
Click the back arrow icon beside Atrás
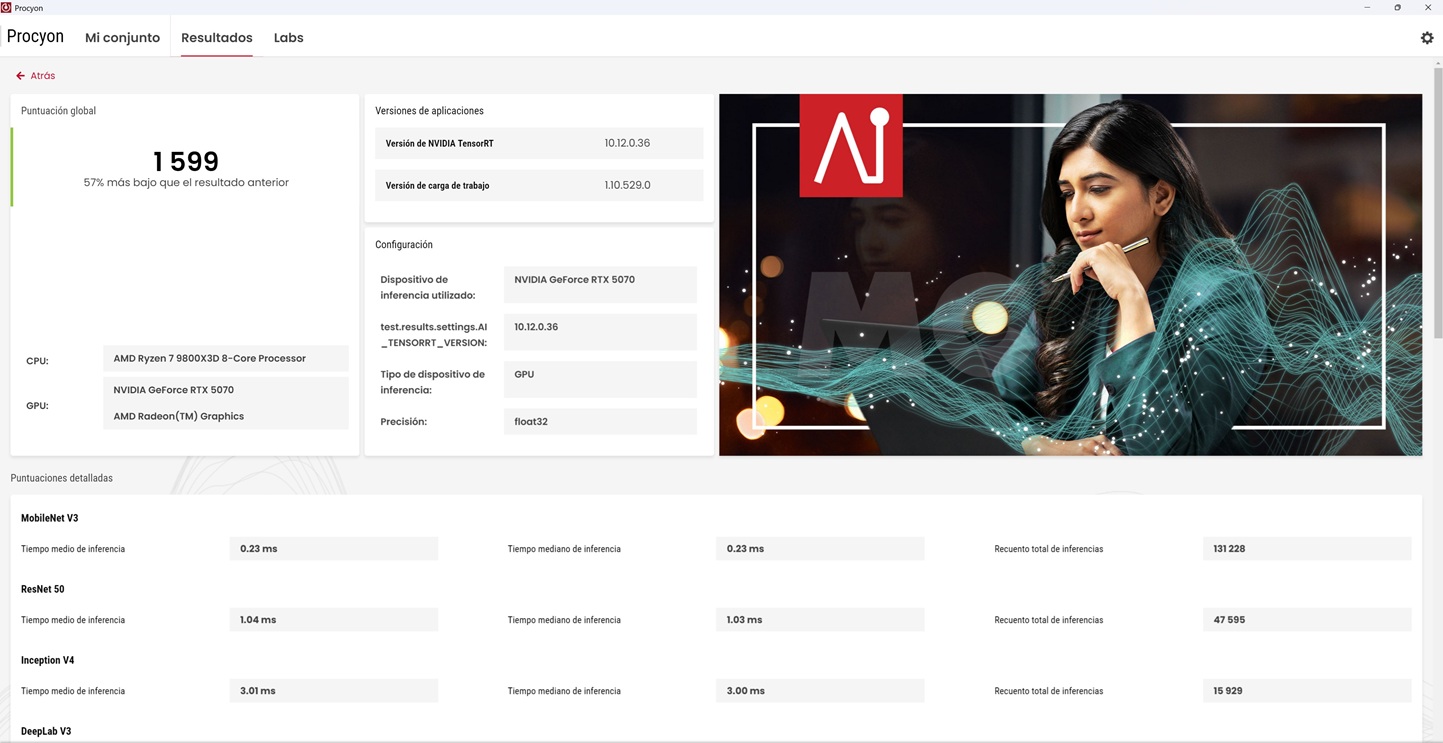pyautogui.click(x=20, y=76)
